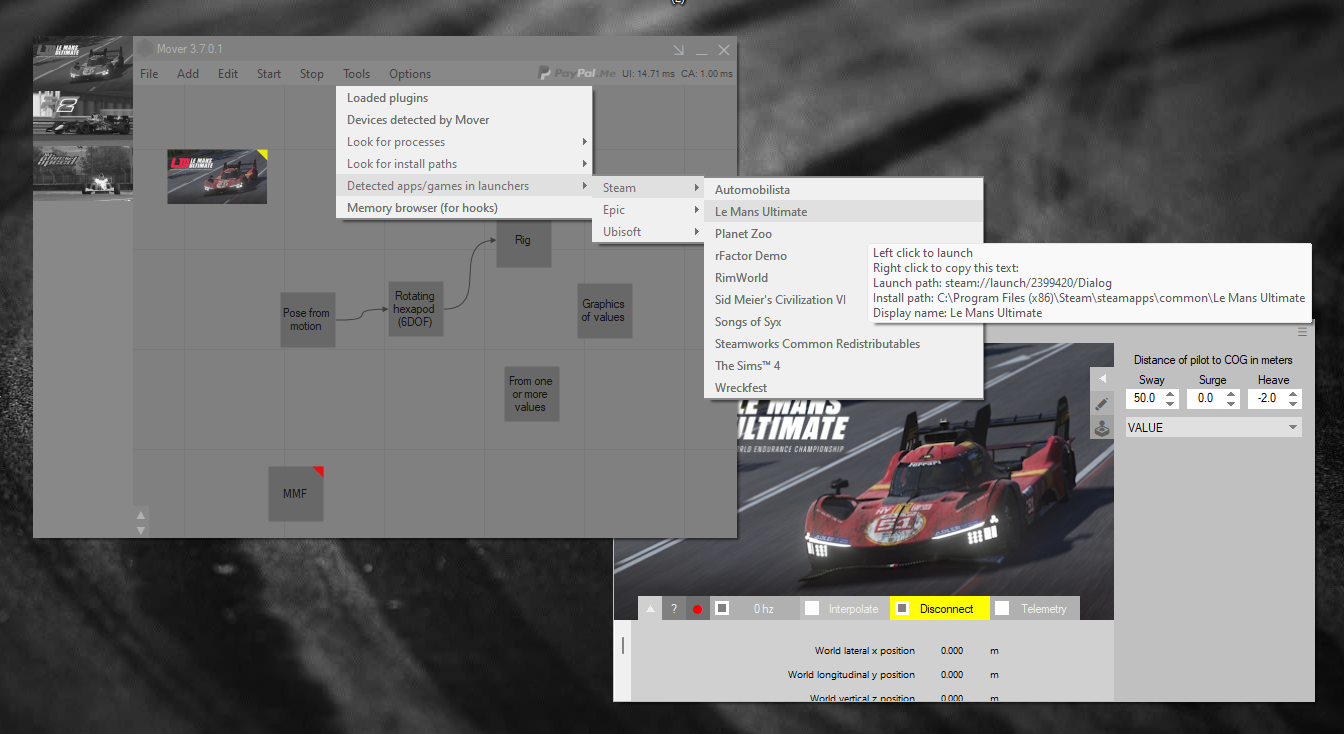Open the Add menu in Mover
The height and width of the screenshot is (734, 1344).
tap(188, 74)
